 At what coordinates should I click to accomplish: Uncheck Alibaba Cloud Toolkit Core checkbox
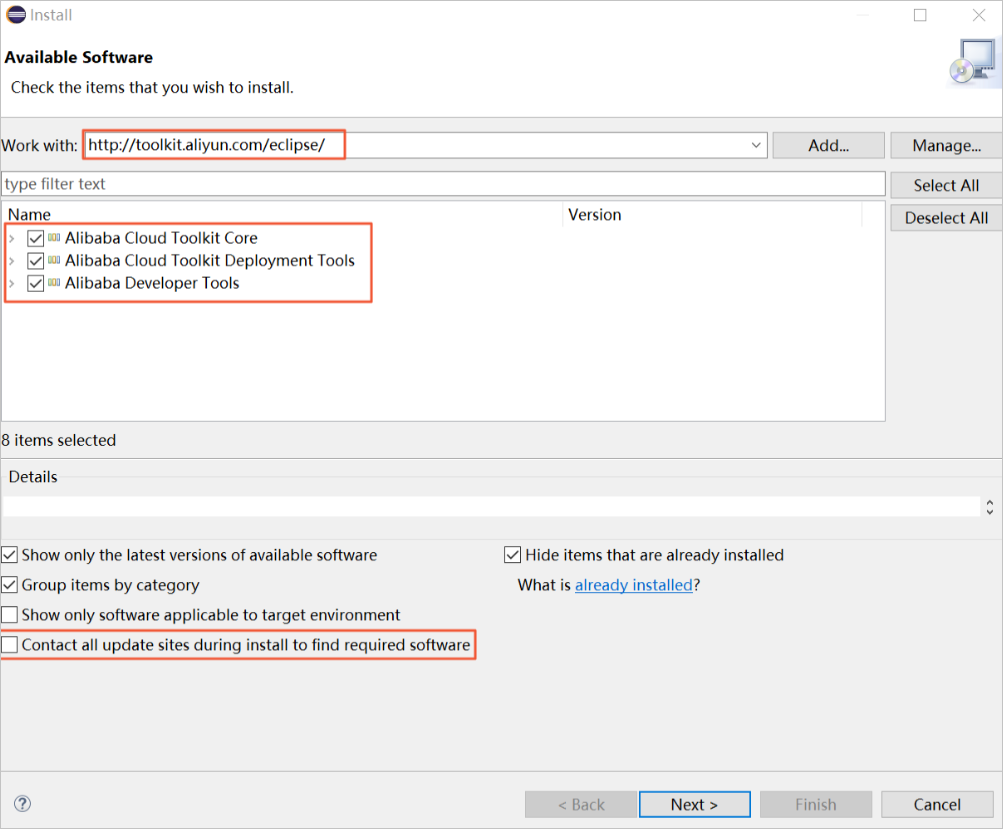point(35,238)
